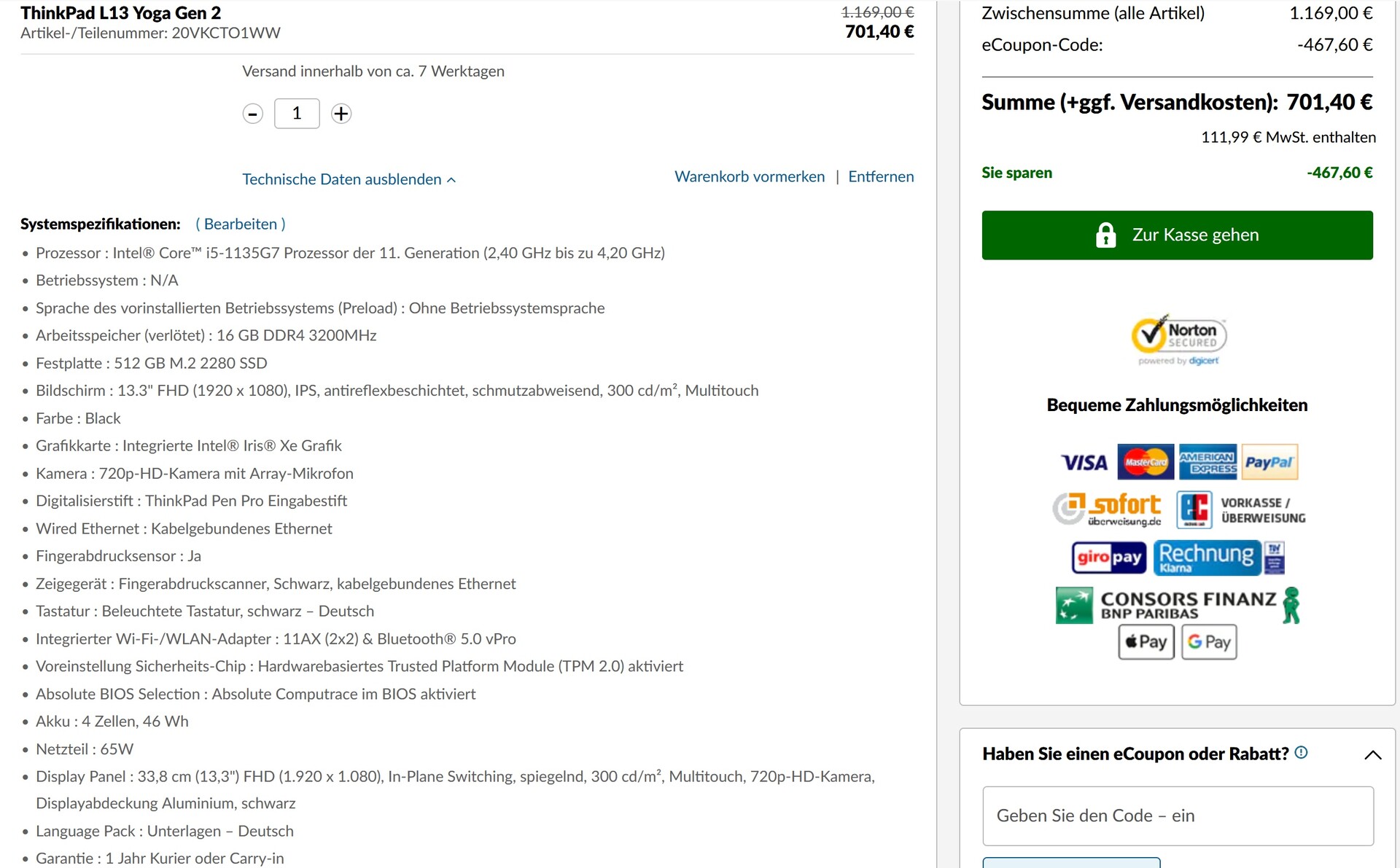Click the Apple Pay icon

pos(1146,641)
